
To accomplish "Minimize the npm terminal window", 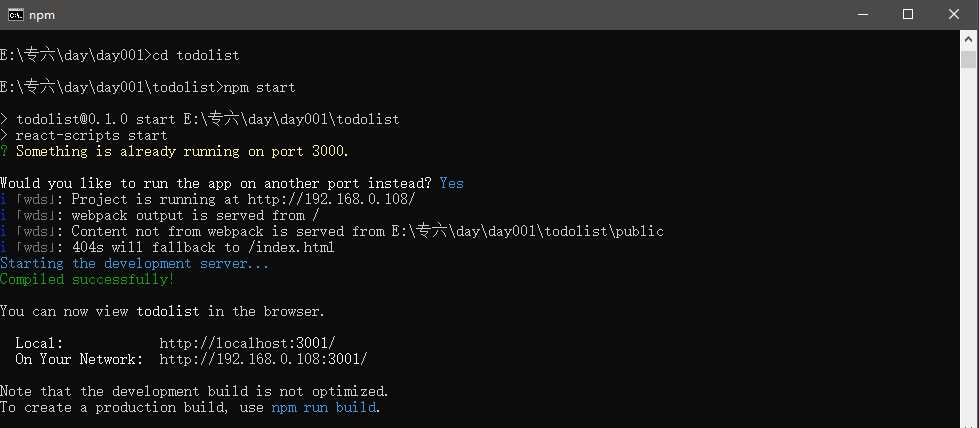I will click(862, 14).
